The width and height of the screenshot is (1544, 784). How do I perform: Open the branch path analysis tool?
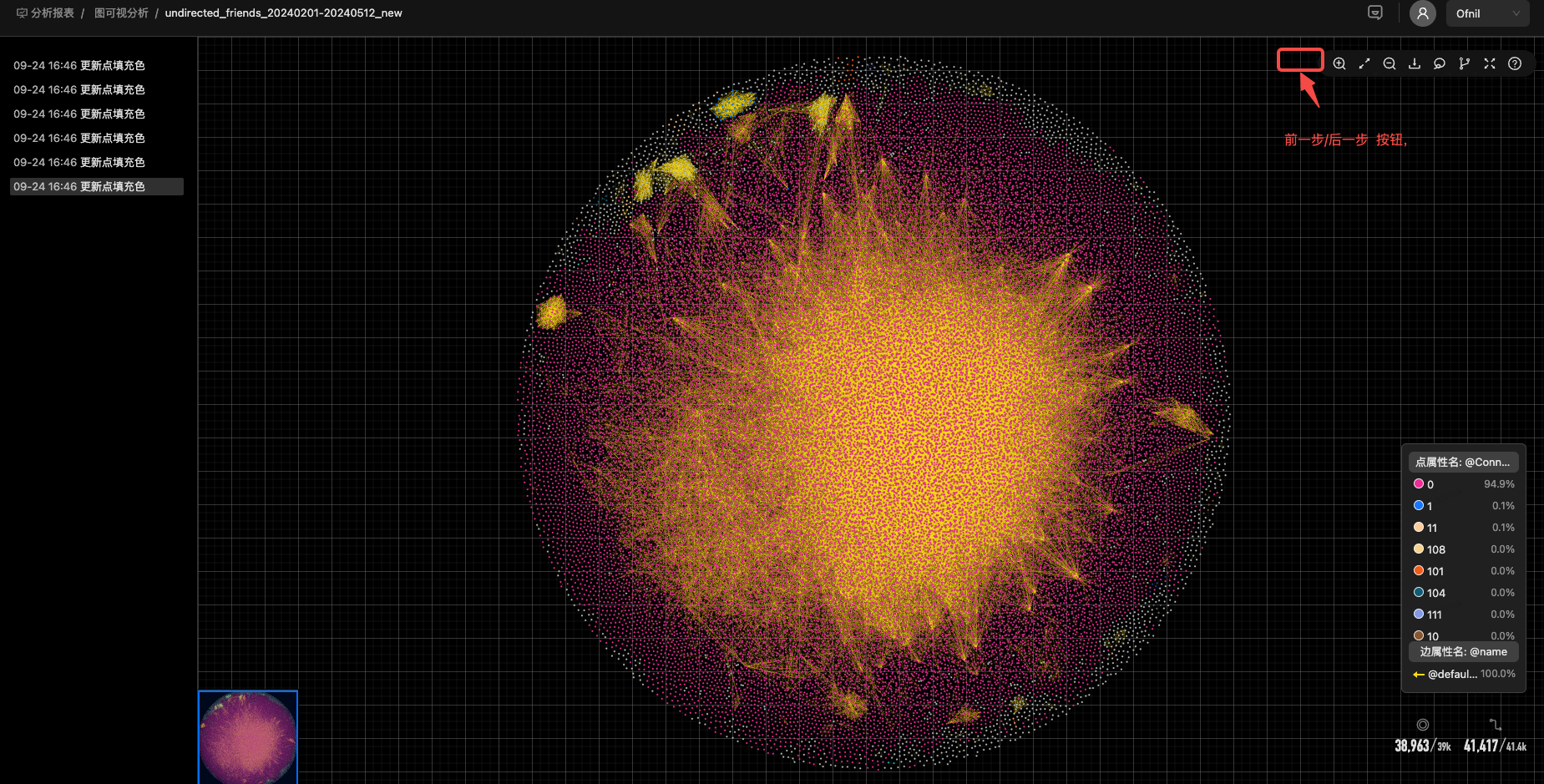tap(1465, 63)
